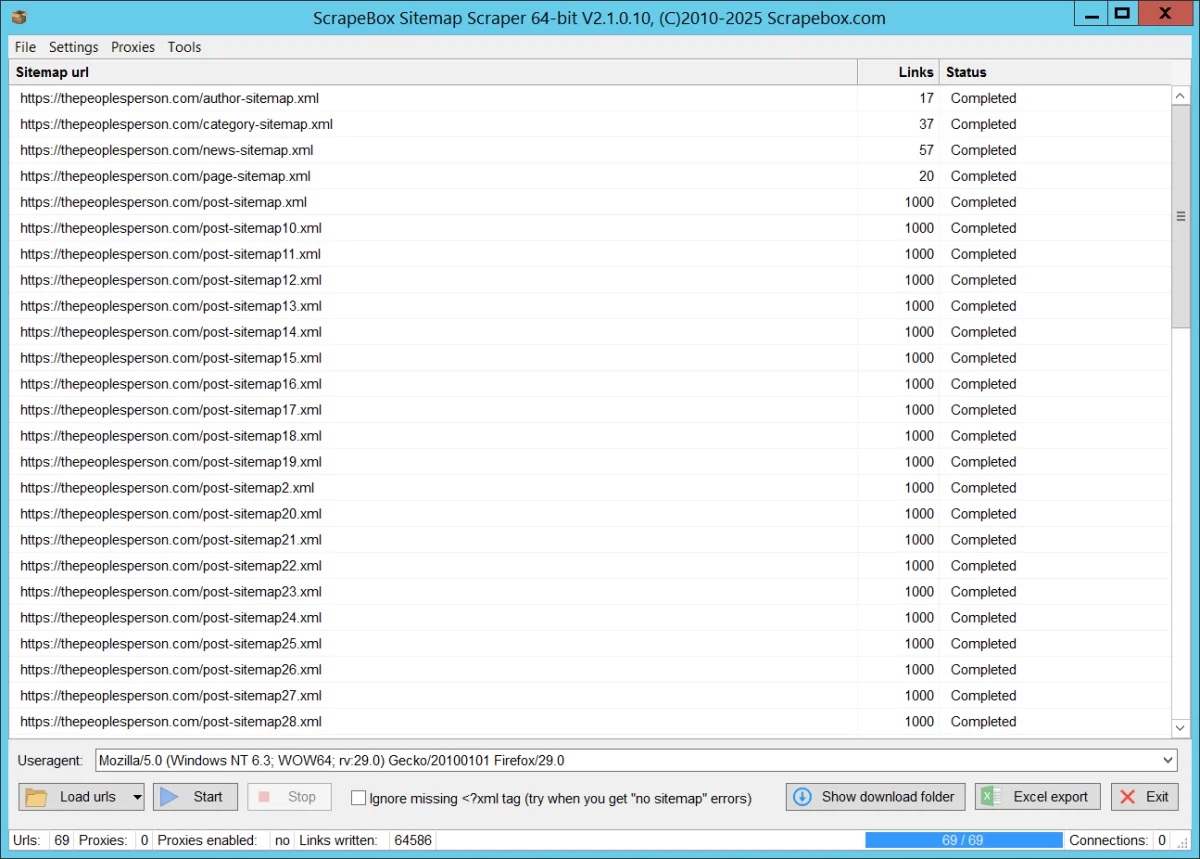1200x859 pixels.
Task: Click the 69 / 69 progress bar
Action: coord(964,840)
